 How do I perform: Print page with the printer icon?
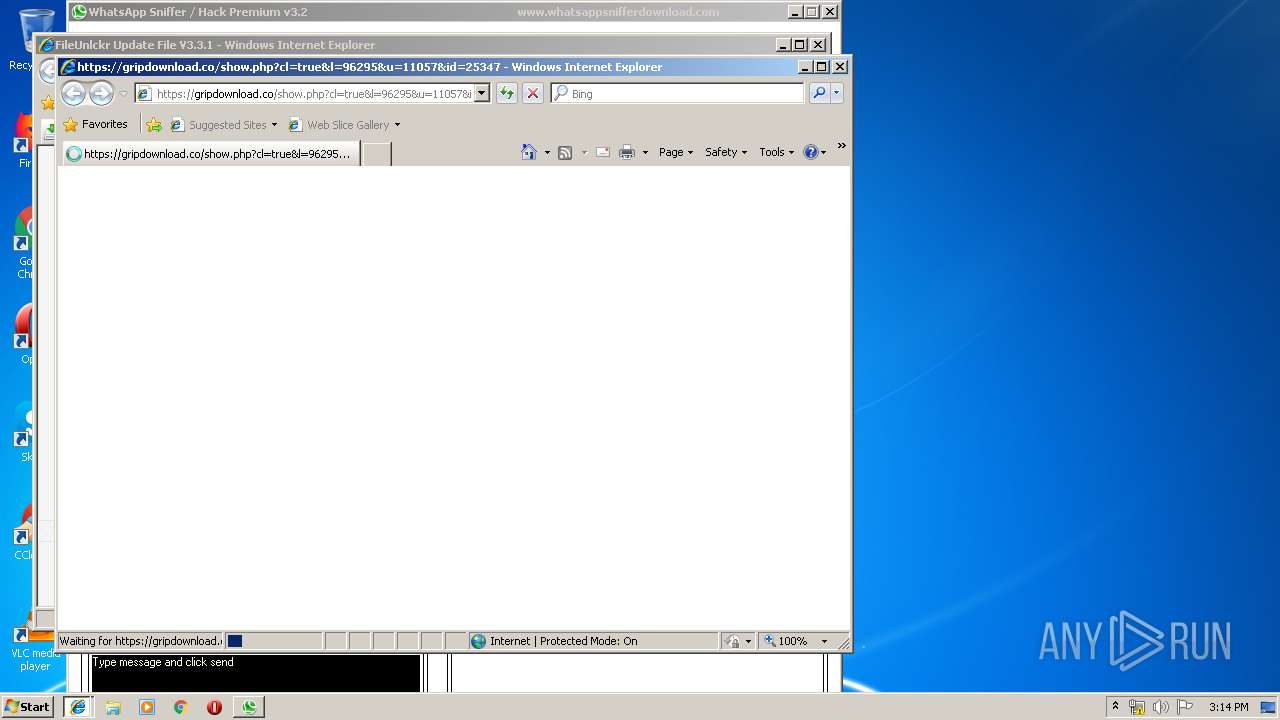(x=627, y=152)
